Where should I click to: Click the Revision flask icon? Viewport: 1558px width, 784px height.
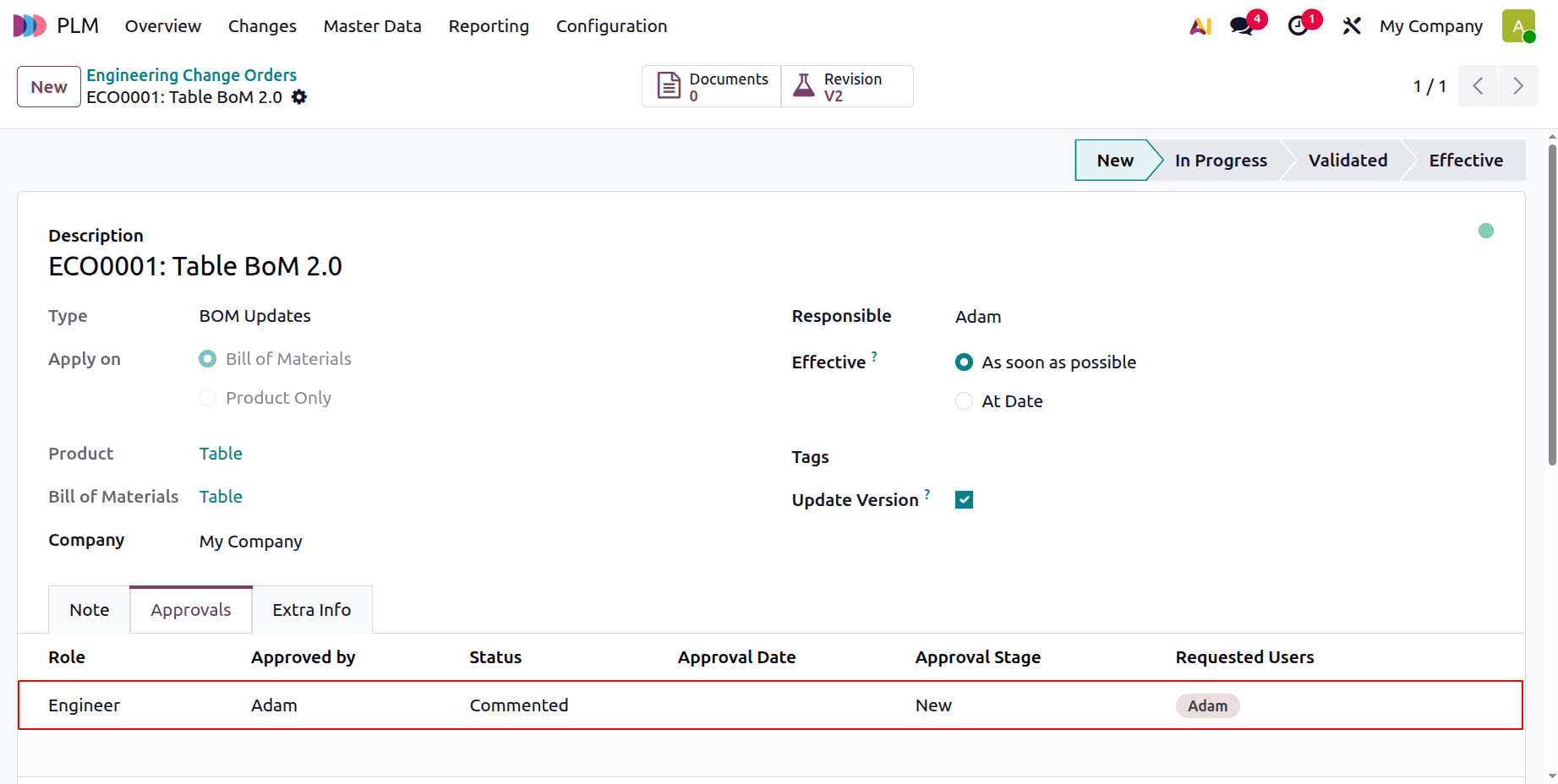tap(804, 85)
